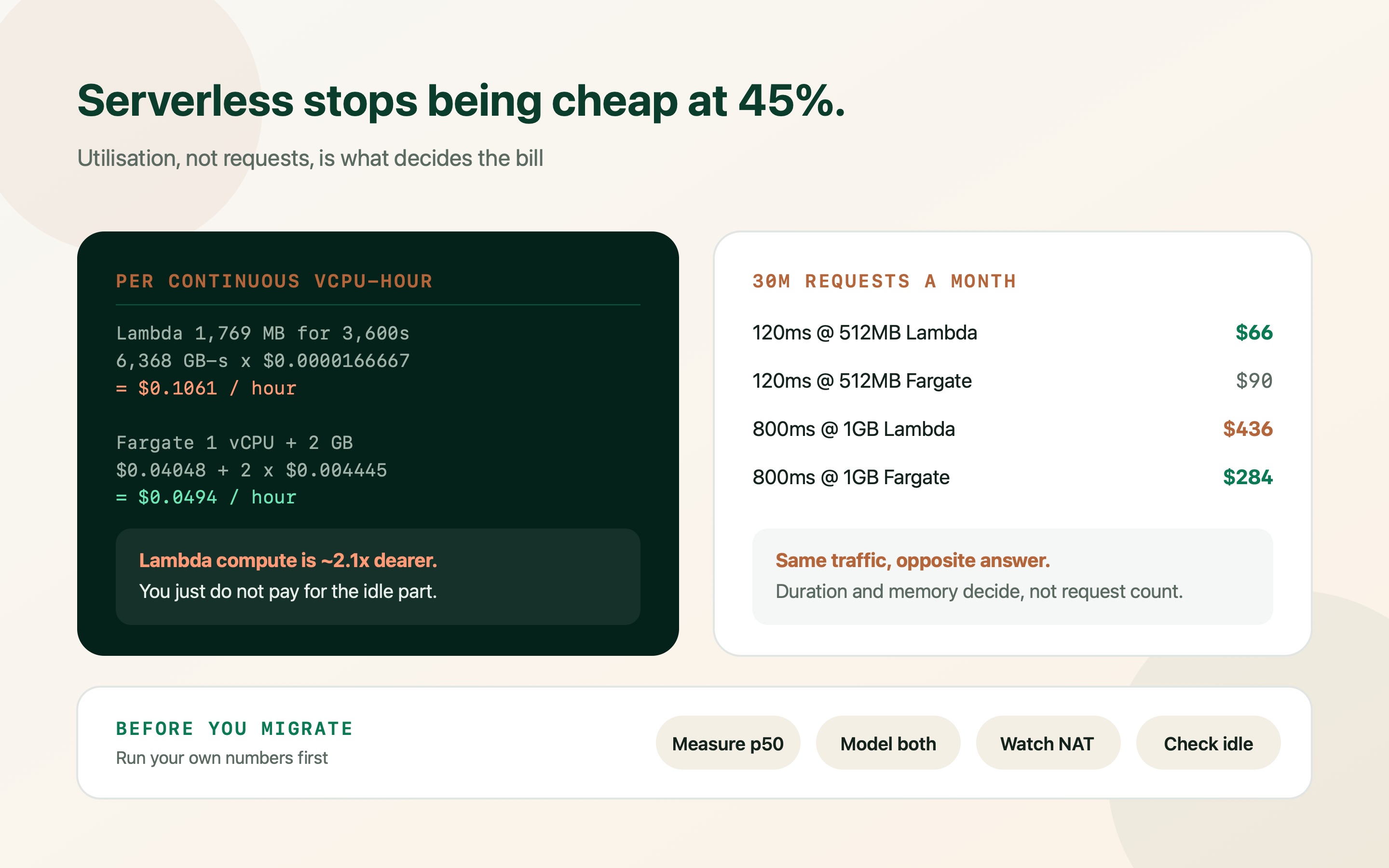Screen dimensions: 1389x868
Task: Click the Check idle pill
Action: coord(1208,743)
